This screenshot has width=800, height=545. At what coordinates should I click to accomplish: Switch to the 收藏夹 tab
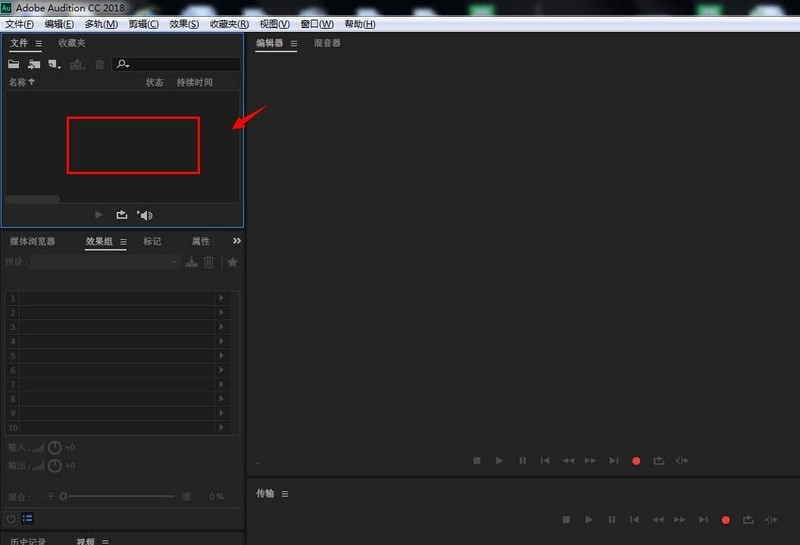tap(72, 43)
